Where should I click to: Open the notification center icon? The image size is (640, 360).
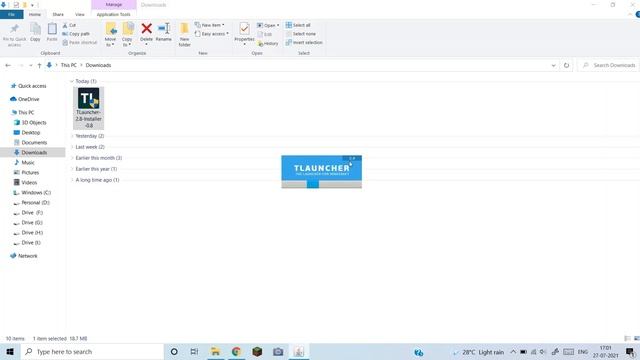click(x=630, y=352)
